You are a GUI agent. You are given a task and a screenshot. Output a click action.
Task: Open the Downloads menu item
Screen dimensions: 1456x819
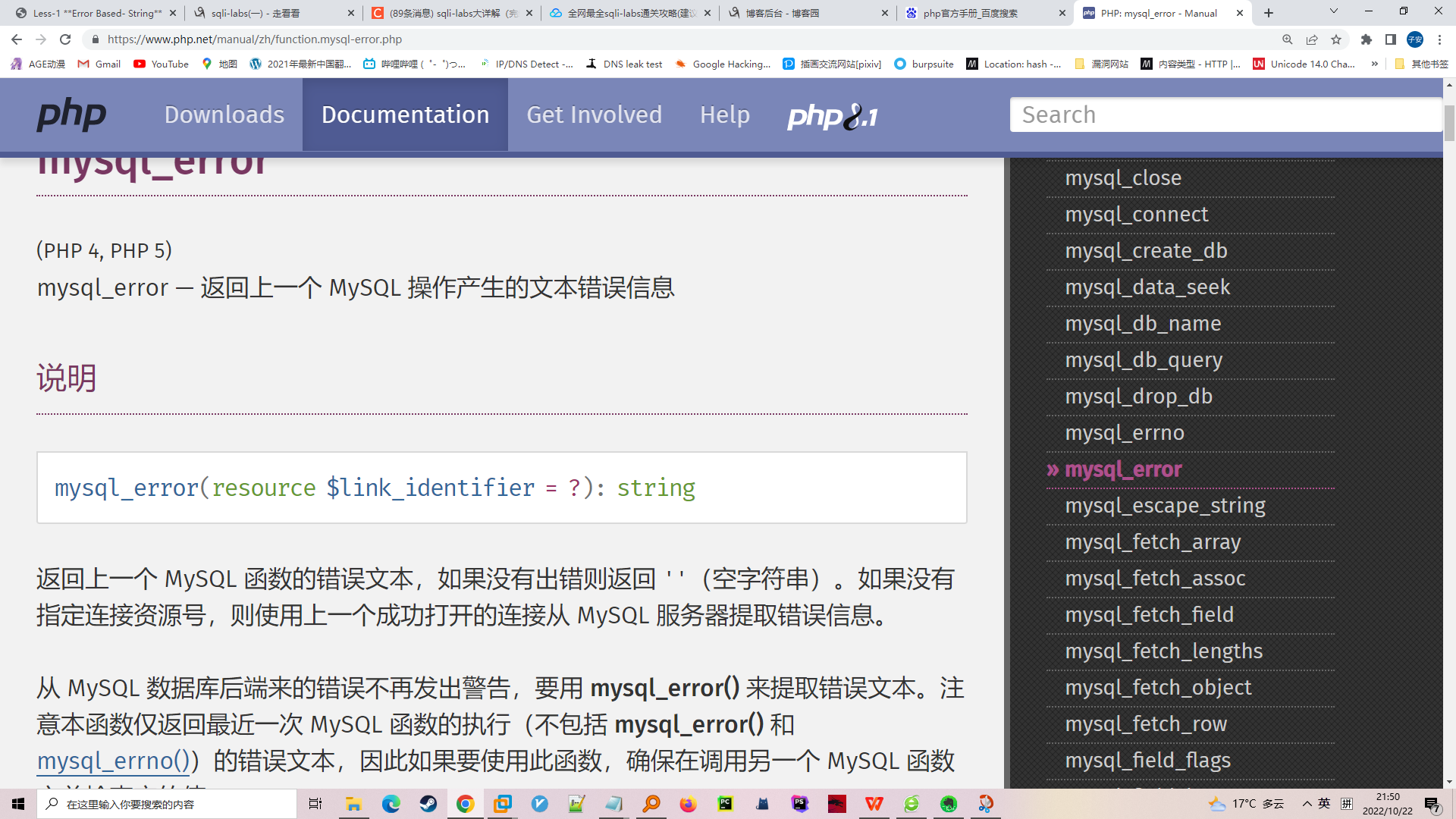(x=224, y=115)
